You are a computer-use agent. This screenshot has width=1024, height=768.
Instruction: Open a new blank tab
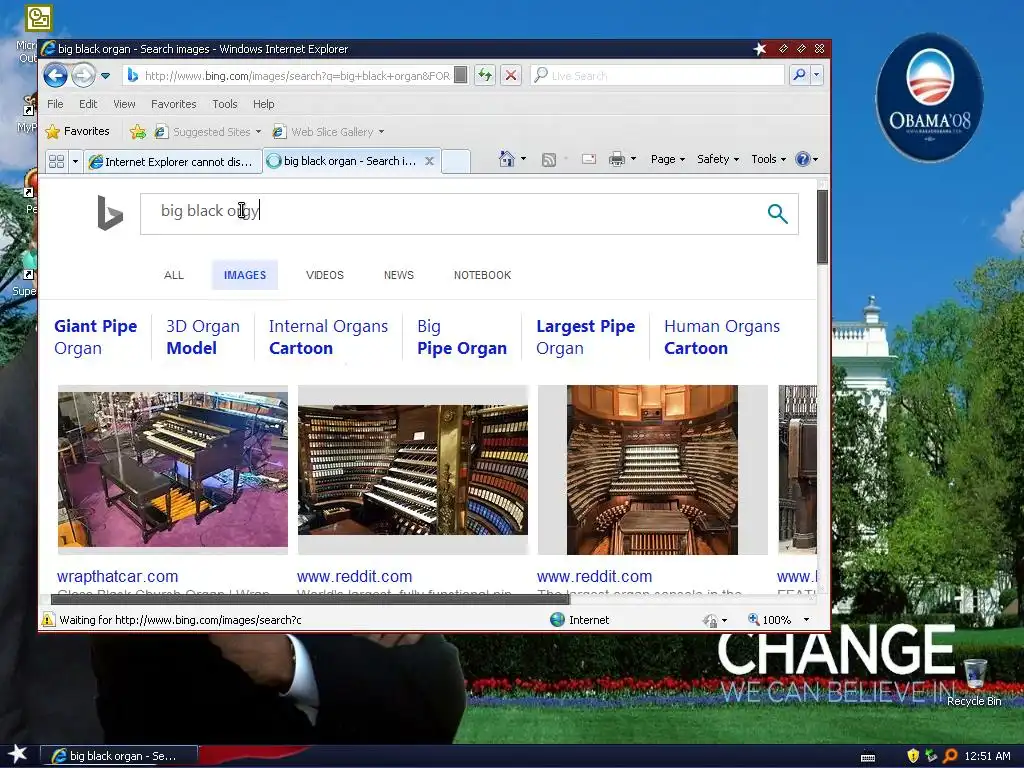456,161
